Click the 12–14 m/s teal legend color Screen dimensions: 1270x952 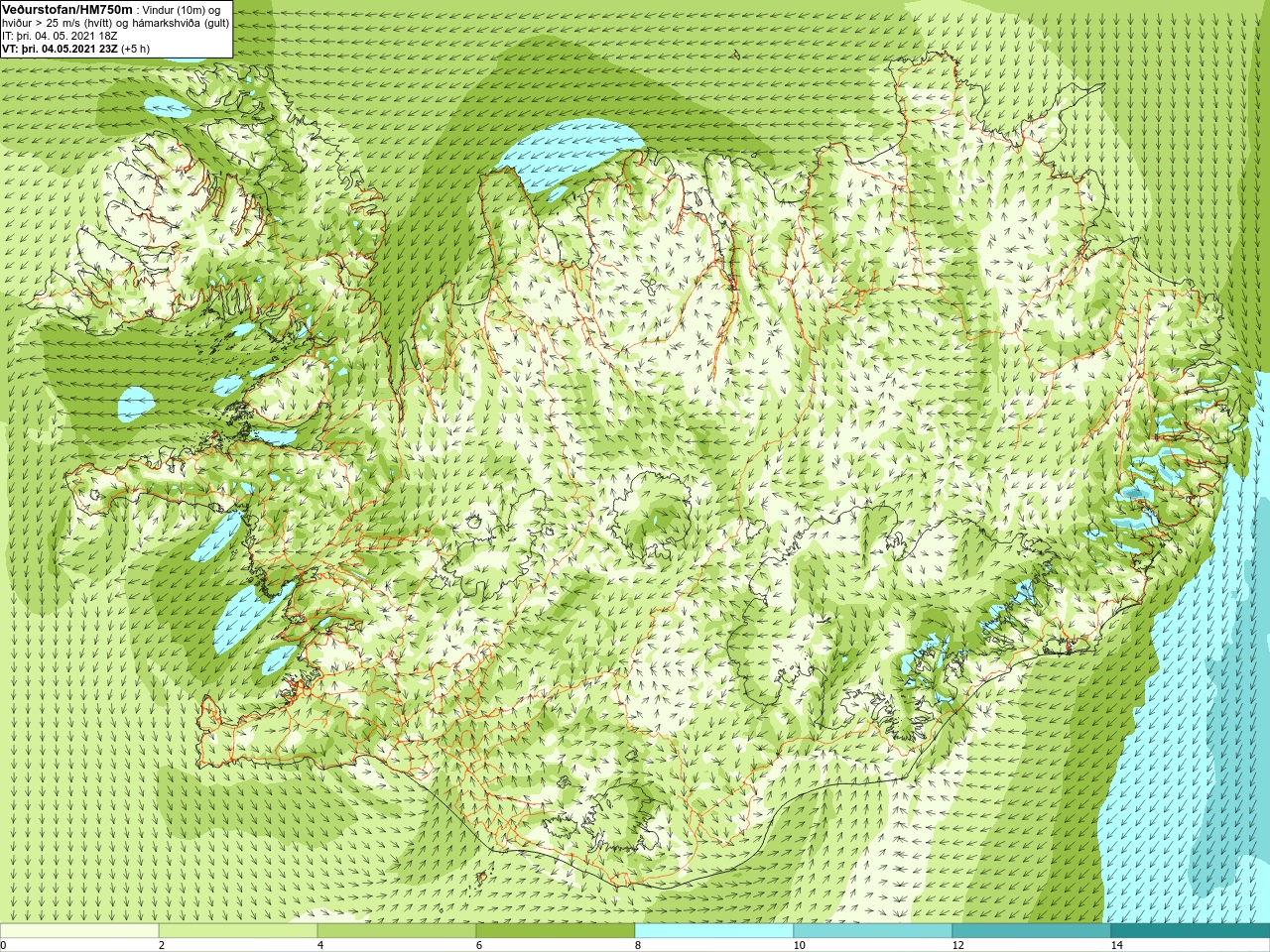1032,931
